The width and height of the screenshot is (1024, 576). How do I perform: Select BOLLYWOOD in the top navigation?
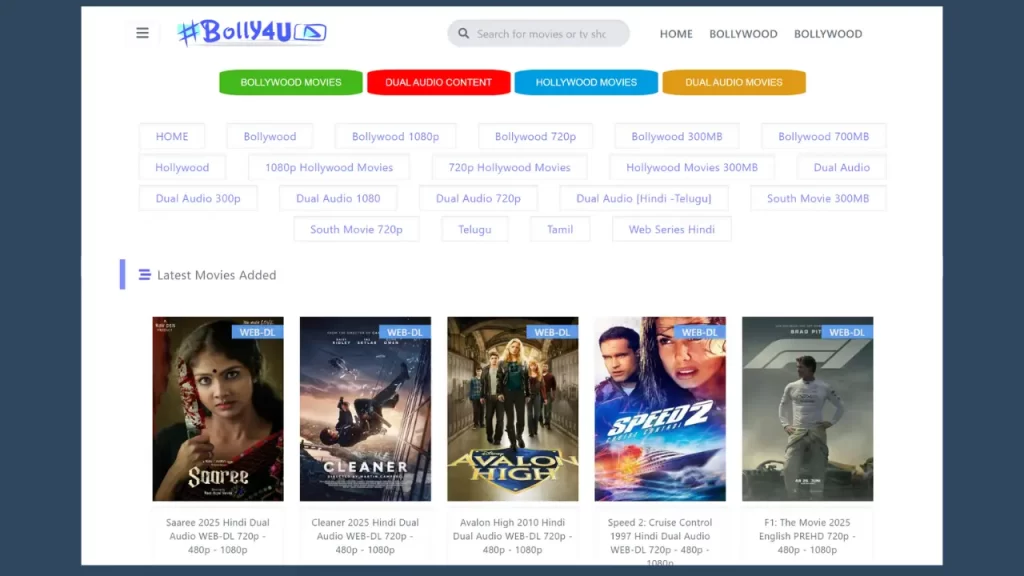743,33
